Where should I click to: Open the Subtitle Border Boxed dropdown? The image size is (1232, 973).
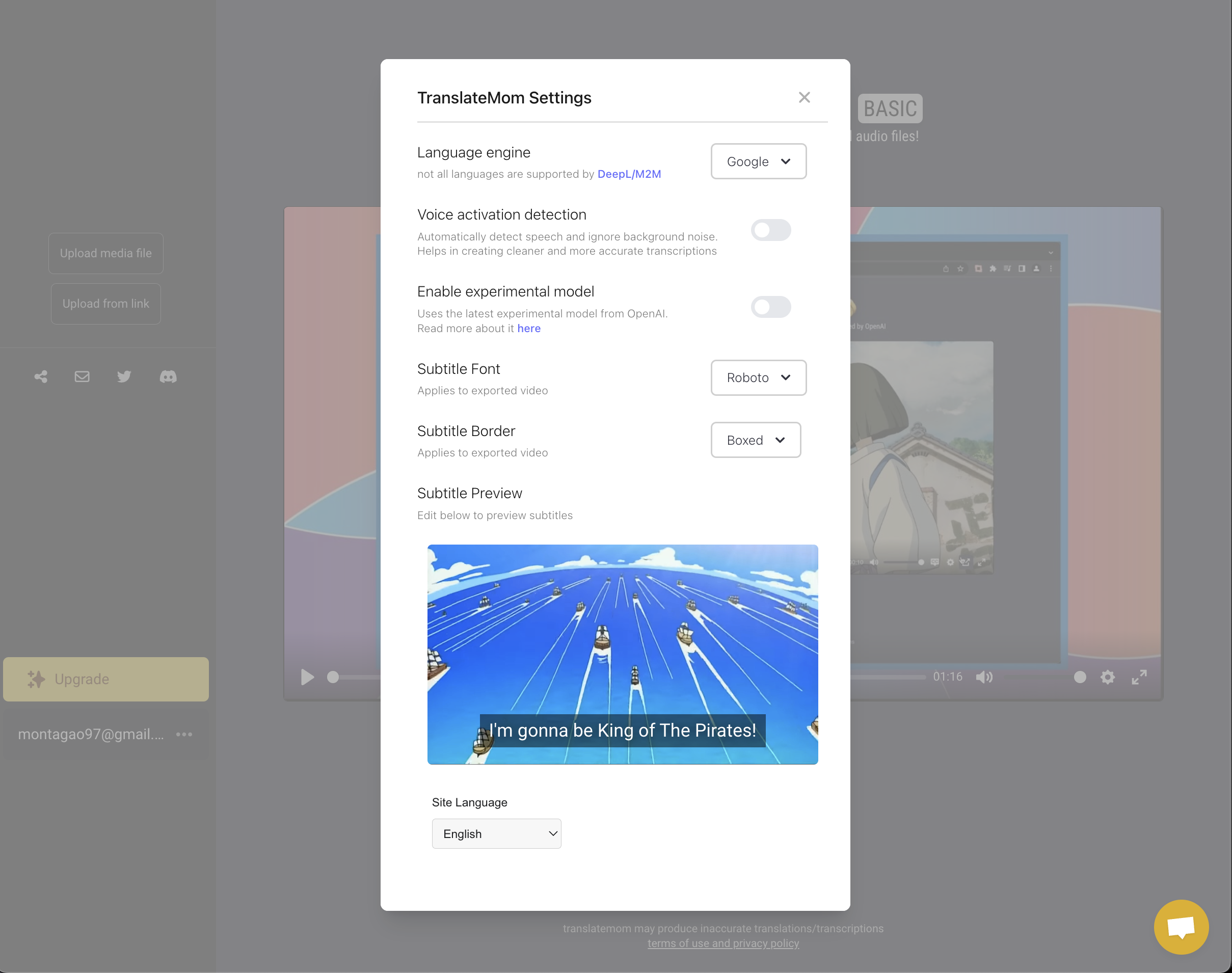tap(755, 440)
